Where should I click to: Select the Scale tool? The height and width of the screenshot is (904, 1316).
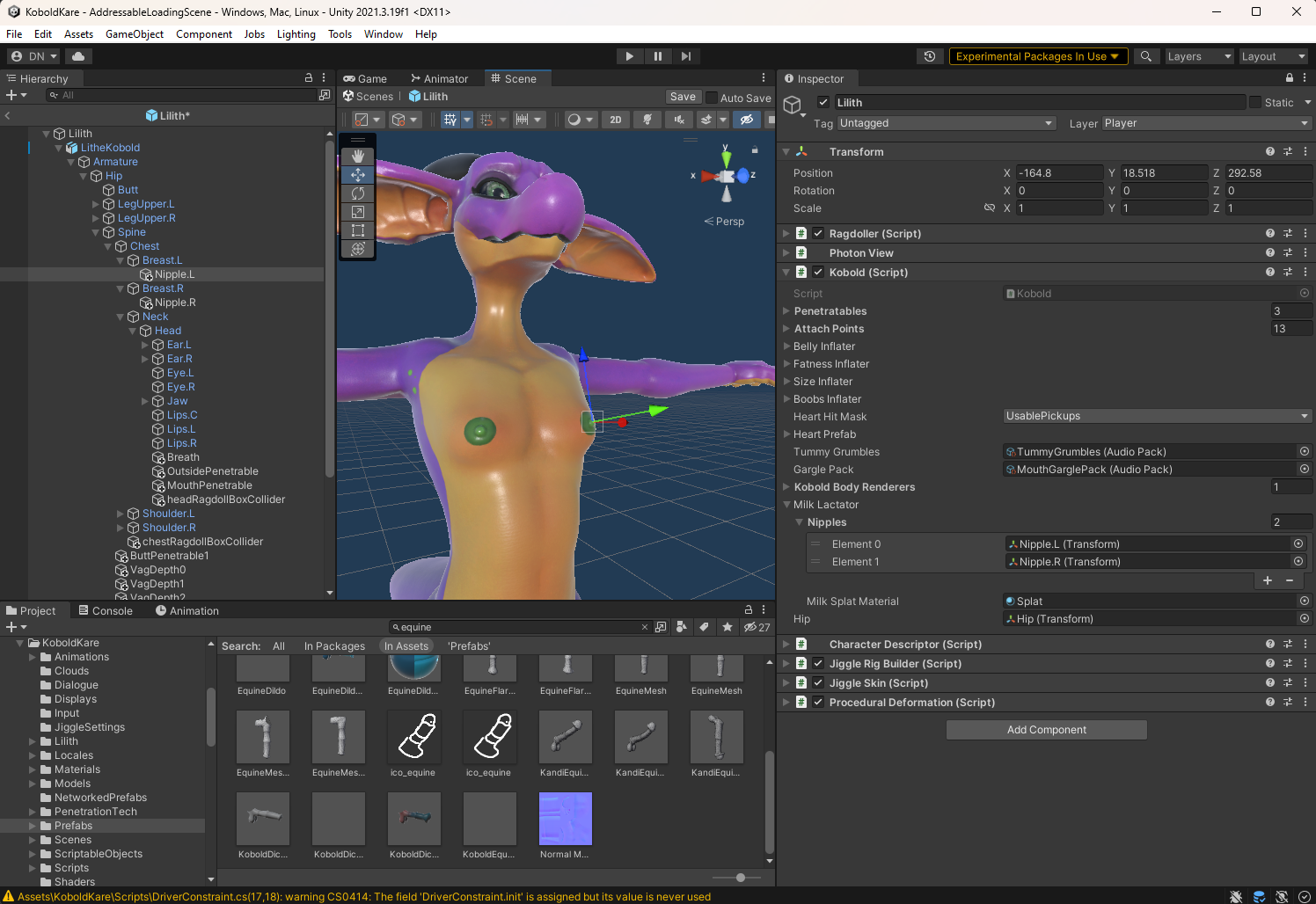pos(357,211)
